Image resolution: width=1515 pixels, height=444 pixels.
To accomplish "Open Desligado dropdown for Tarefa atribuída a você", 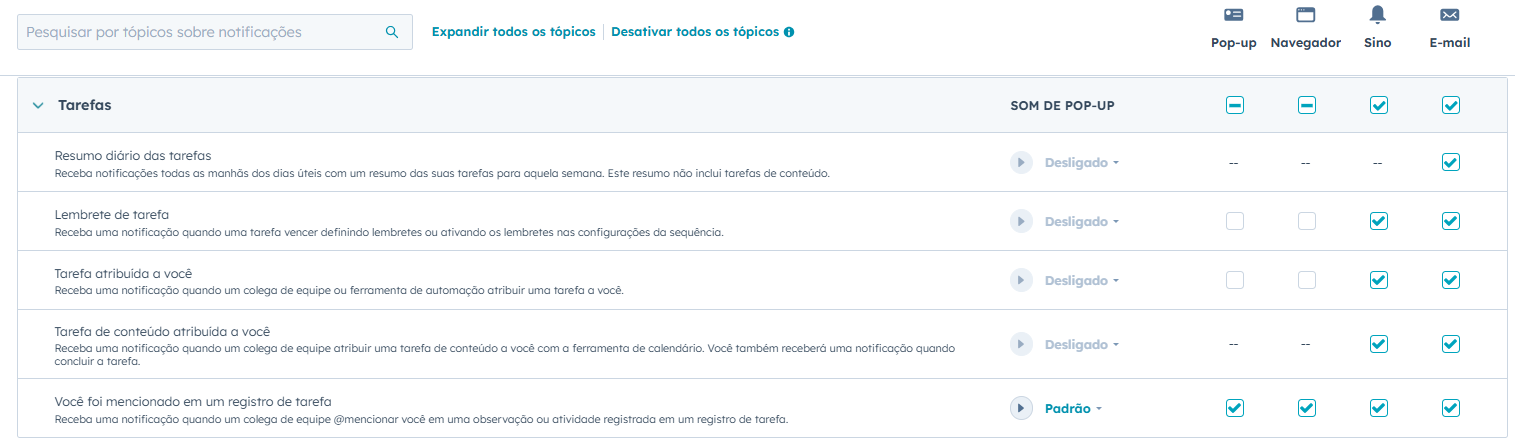I will pyautogui.click(x=1082, y=280).
